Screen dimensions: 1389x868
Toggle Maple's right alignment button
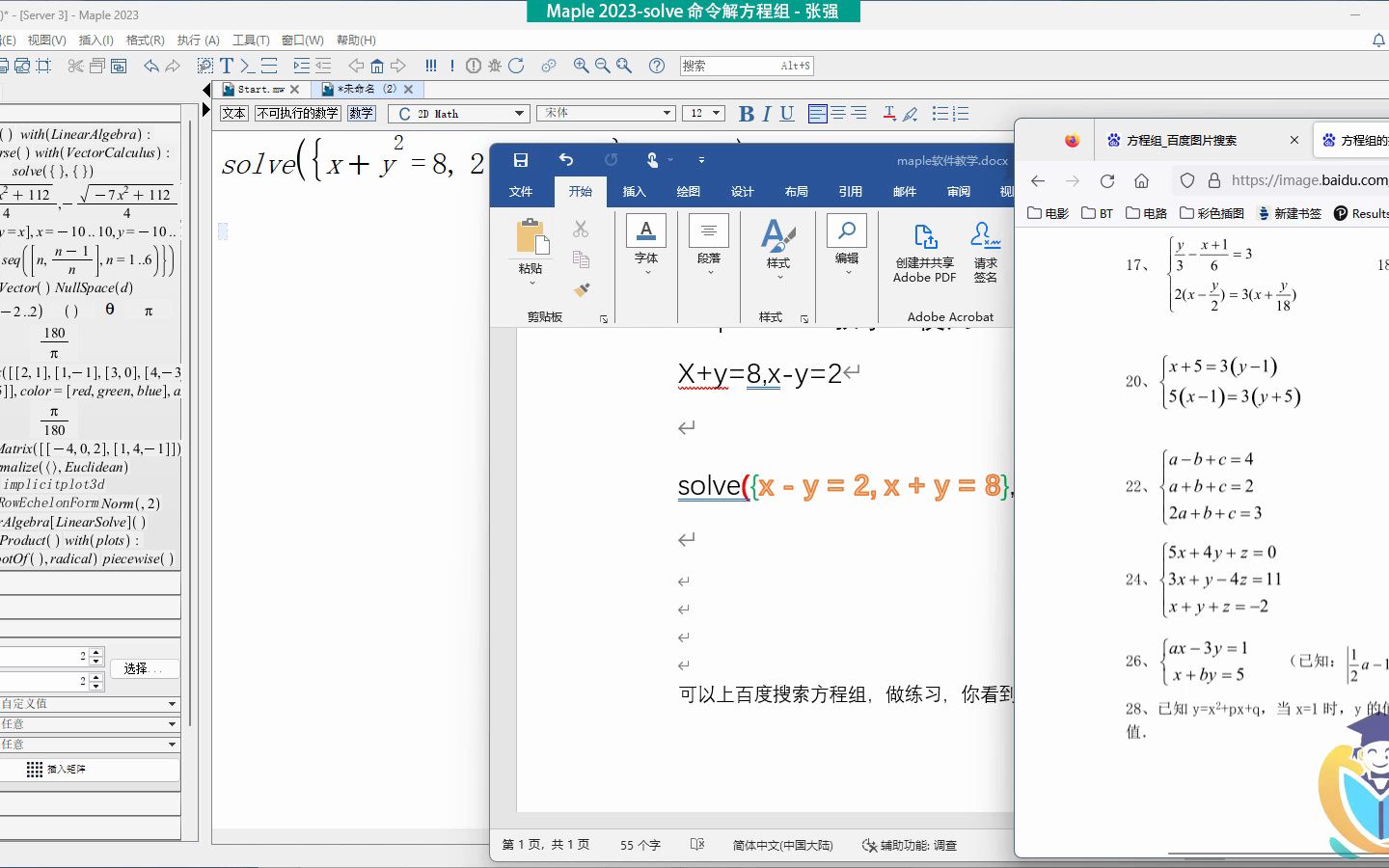click(858, 114)
